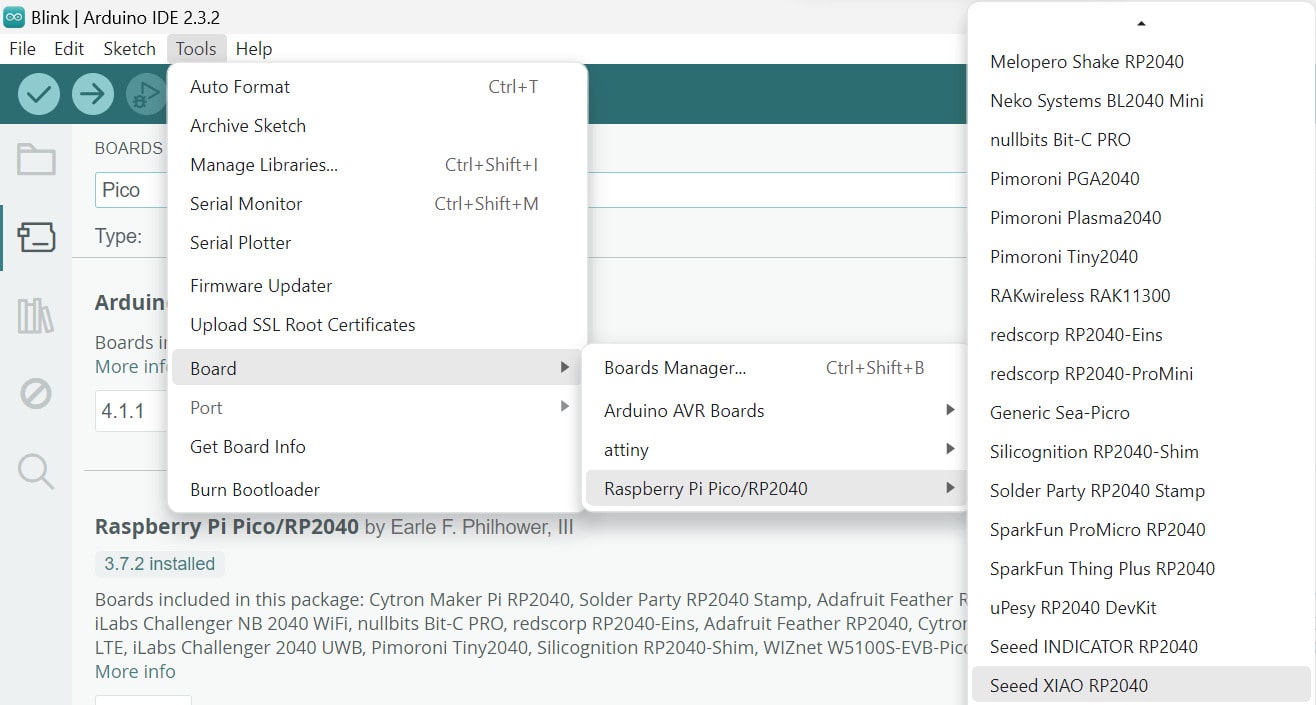Open the Help menu
This screenshot has height=705, width=1316.
click(x=254, y=48)
